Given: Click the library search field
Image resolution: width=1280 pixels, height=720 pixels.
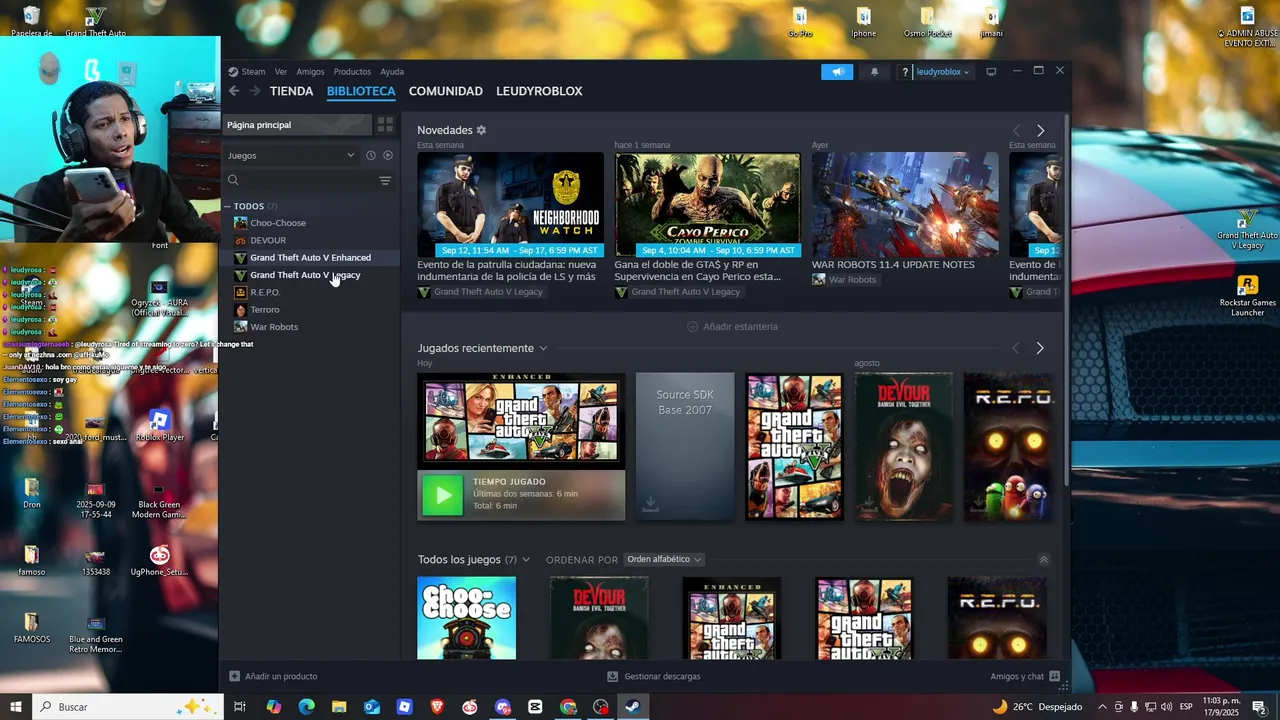Looking at the screenshot, I should [300, 180].
